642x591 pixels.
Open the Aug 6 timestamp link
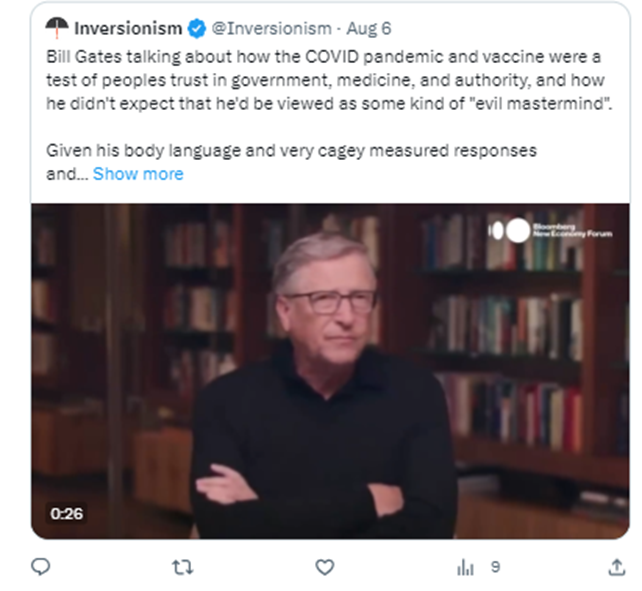368,29
